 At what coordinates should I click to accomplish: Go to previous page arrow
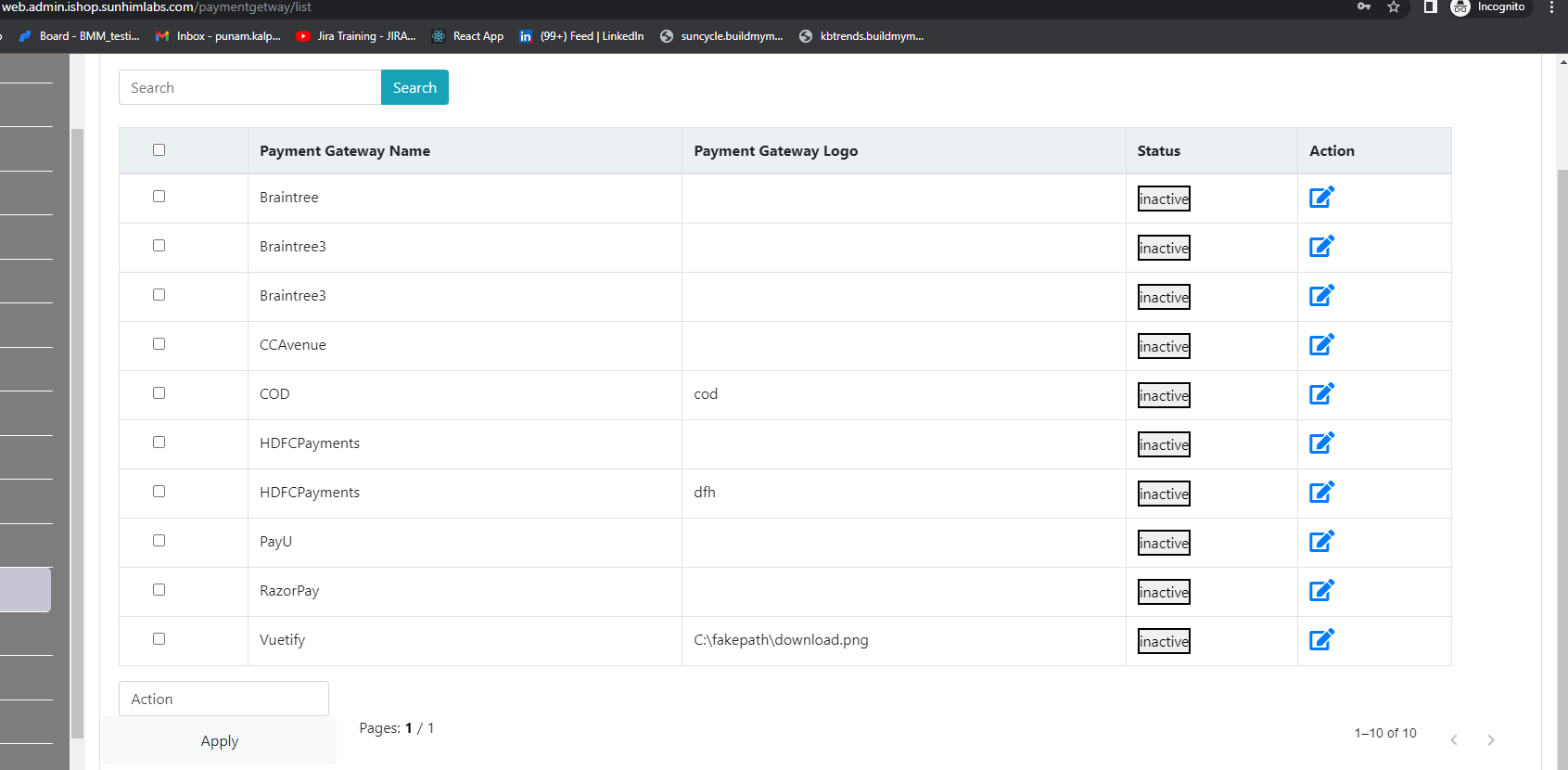pyautogui.click(x=1454, y=739)
